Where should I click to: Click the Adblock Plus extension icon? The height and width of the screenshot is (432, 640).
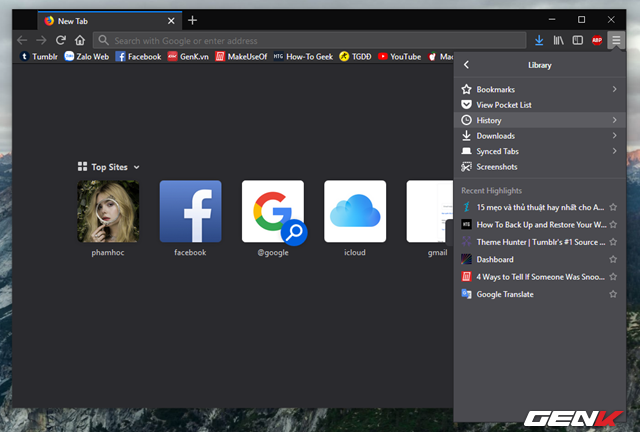pyautogui.click(x=597, y=40)
